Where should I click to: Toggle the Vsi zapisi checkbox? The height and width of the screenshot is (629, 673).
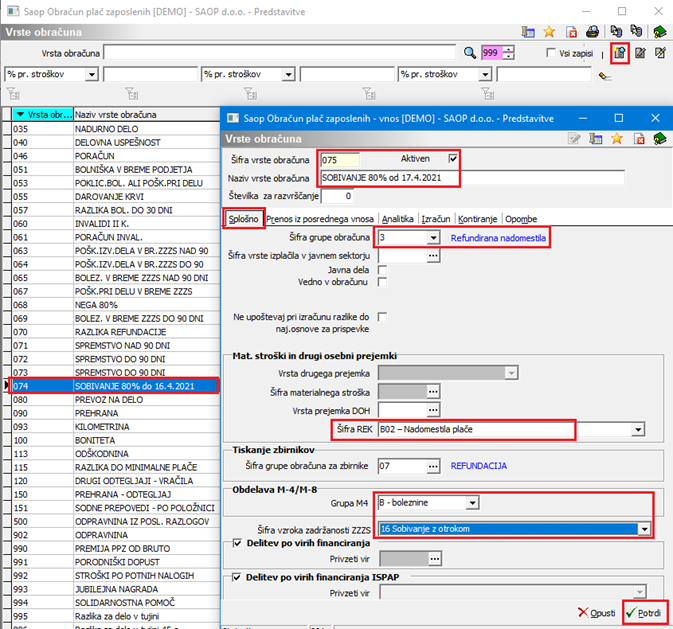551,53
